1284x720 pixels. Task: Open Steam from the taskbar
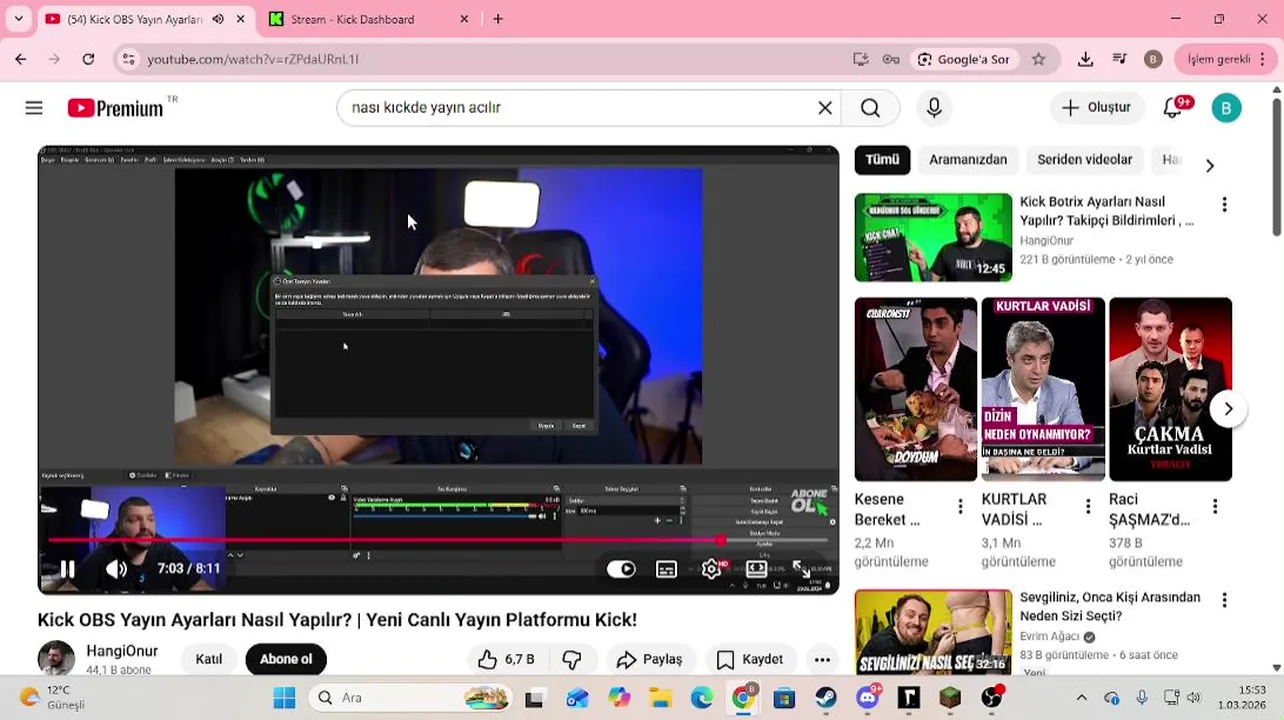[x=826, y=698]
